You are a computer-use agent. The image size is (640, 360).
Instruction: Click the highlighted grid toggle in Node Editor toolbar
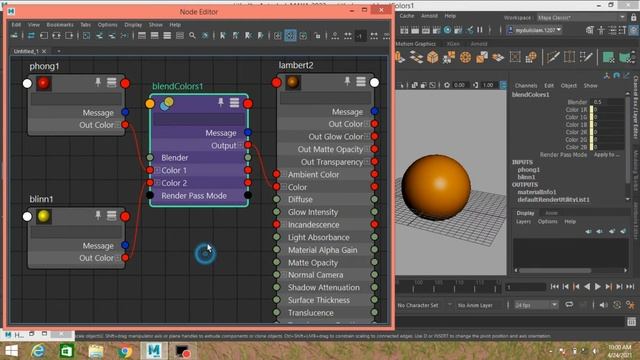coord(290,36)
